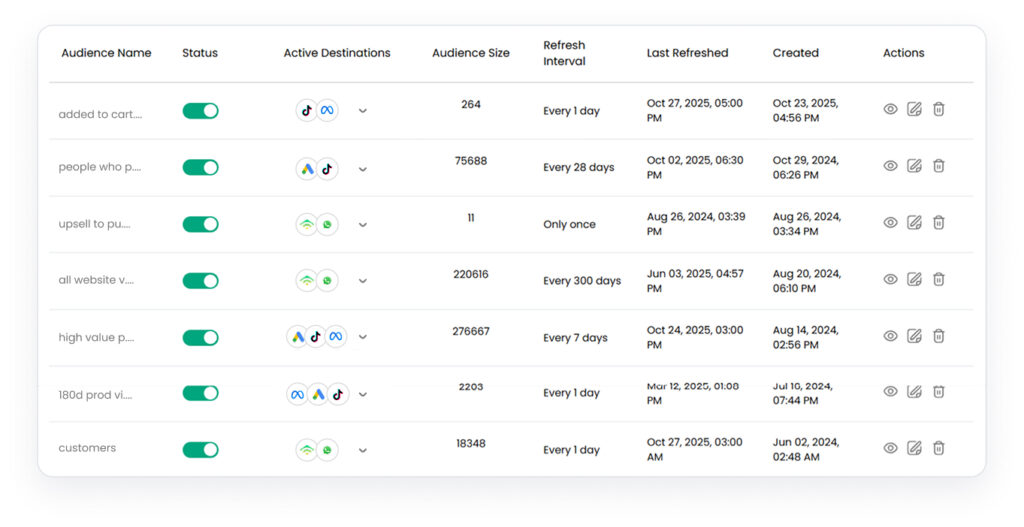This screenshot has width=1024, height=527.
Task: Disable the customers audience status switch
Action: [x=200, y=450]
